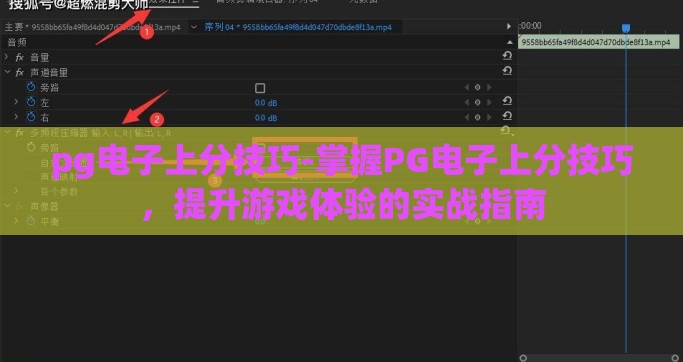Click the :00:00 timecode on ruler
The image size is (683, 362).
[531, 26]
